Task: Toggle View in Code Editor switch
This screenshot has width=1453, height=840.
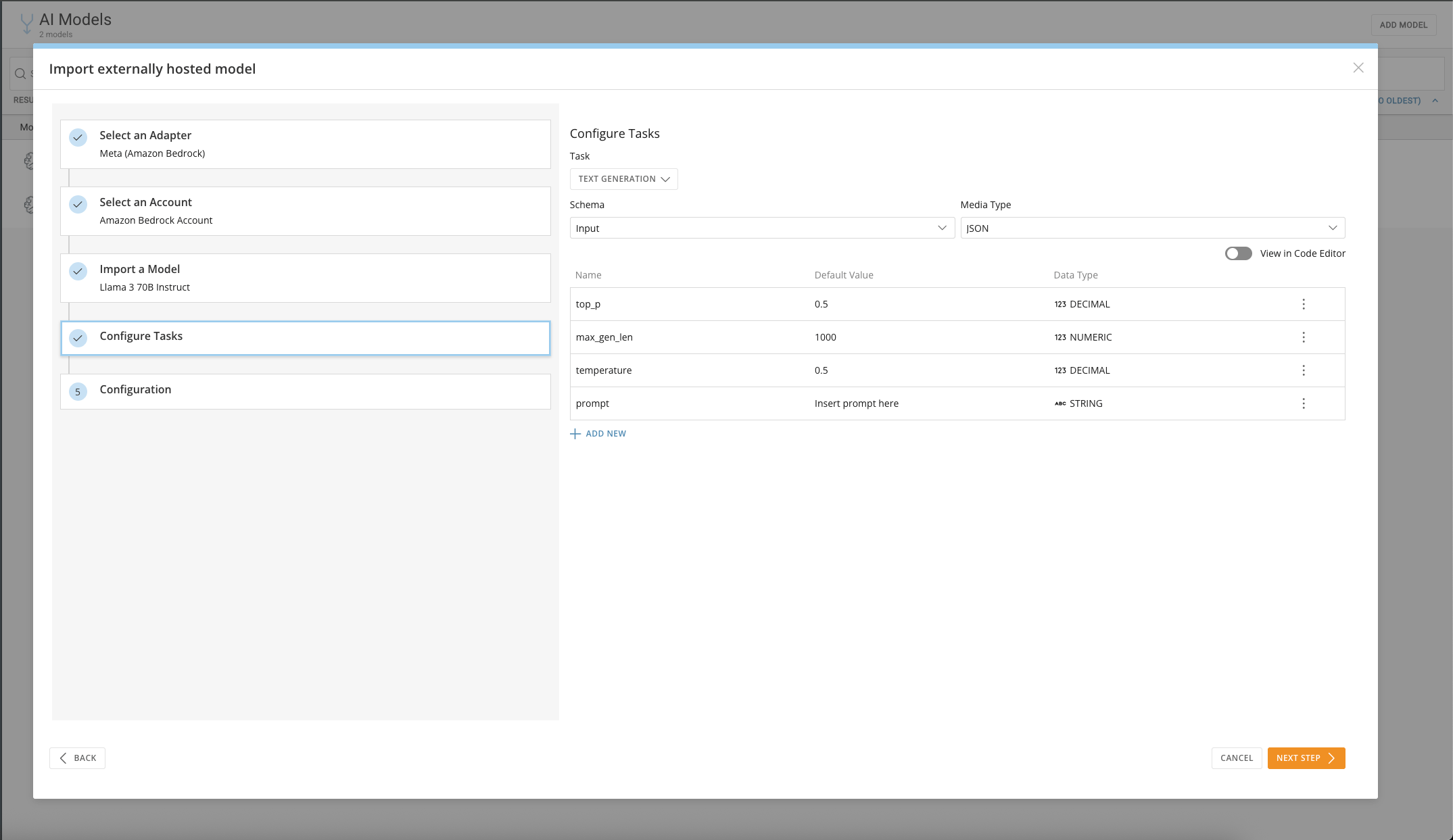Action: (x=1239, y=253)
